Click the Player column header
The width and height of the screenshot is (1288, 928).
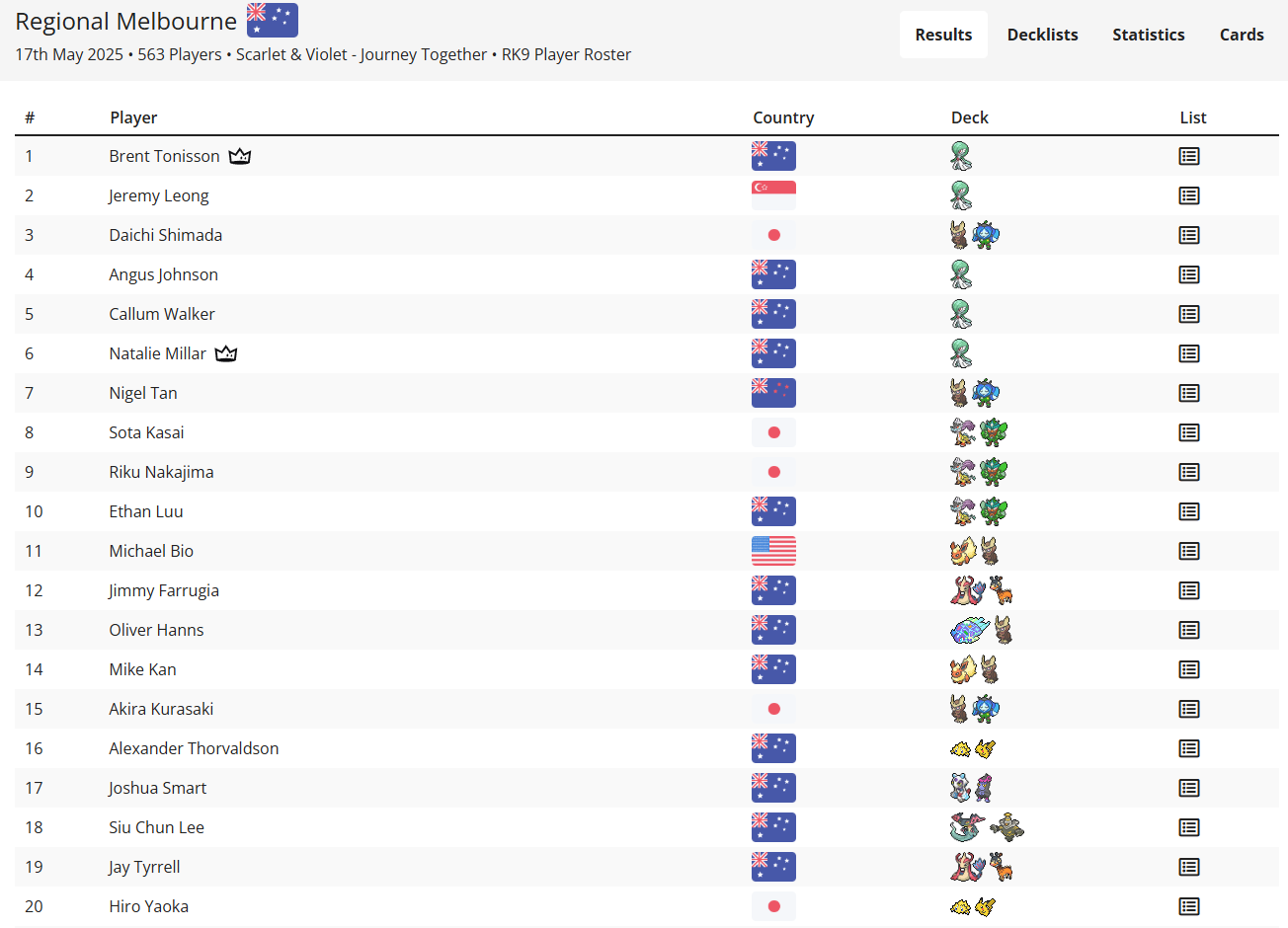(133, 117)
